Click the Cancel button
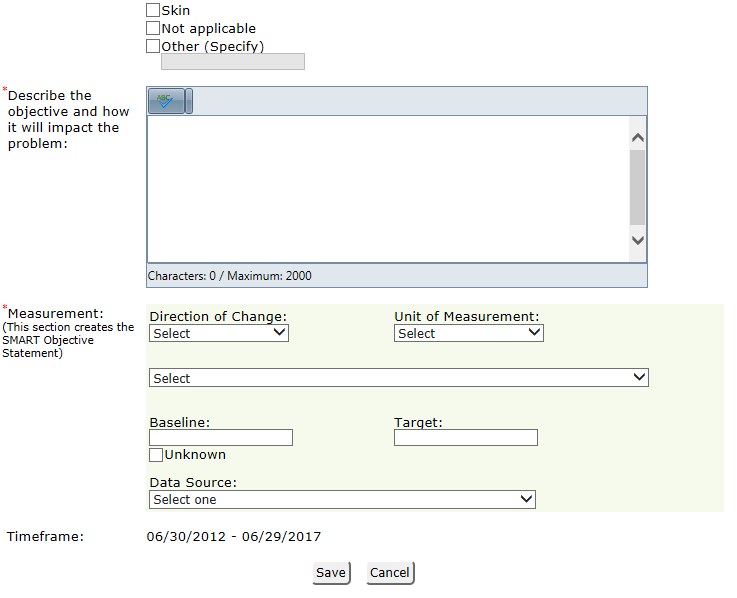 (390, 573)
